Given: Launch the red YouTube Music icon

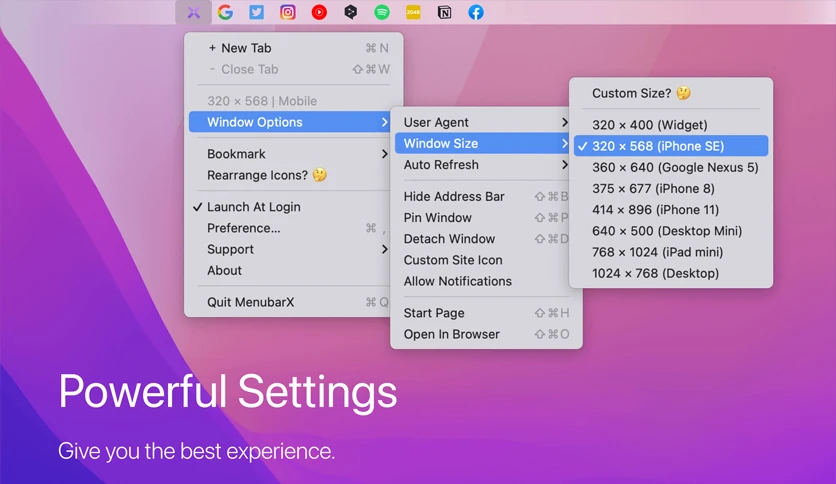Looking at the screenshot, I should [319, 12].
